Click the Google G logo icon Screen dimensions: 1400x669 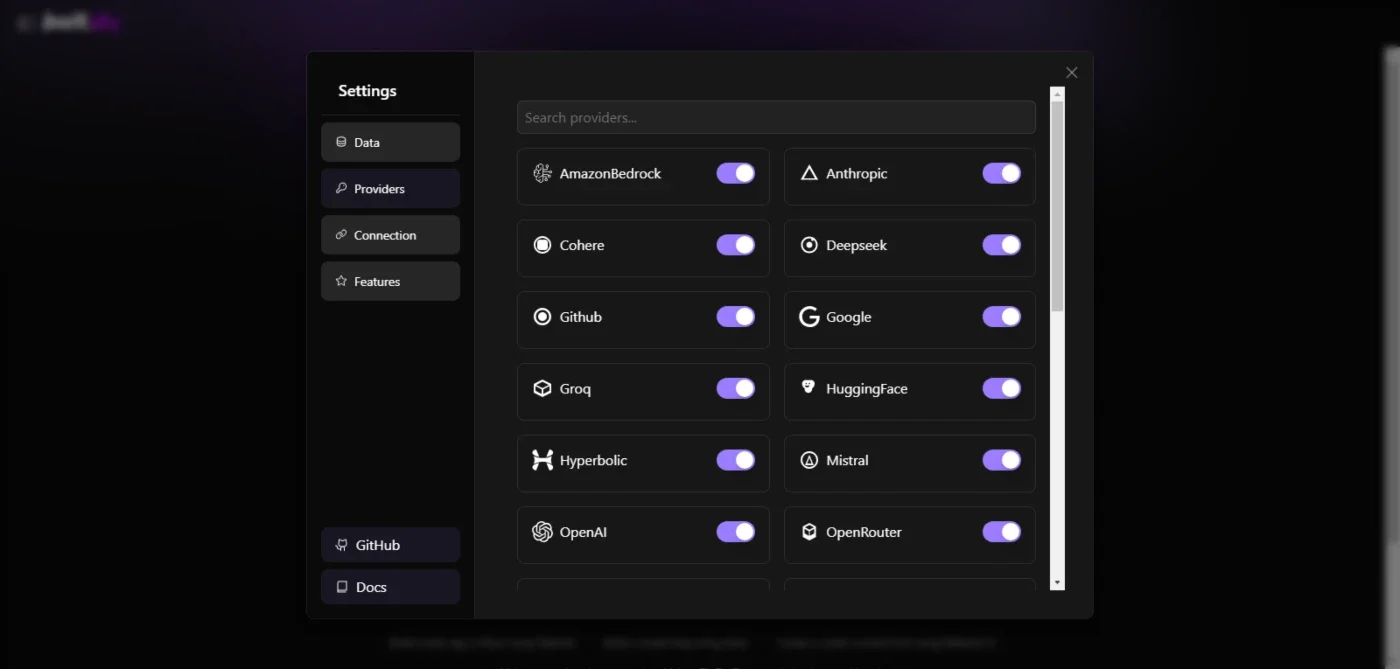809,317
